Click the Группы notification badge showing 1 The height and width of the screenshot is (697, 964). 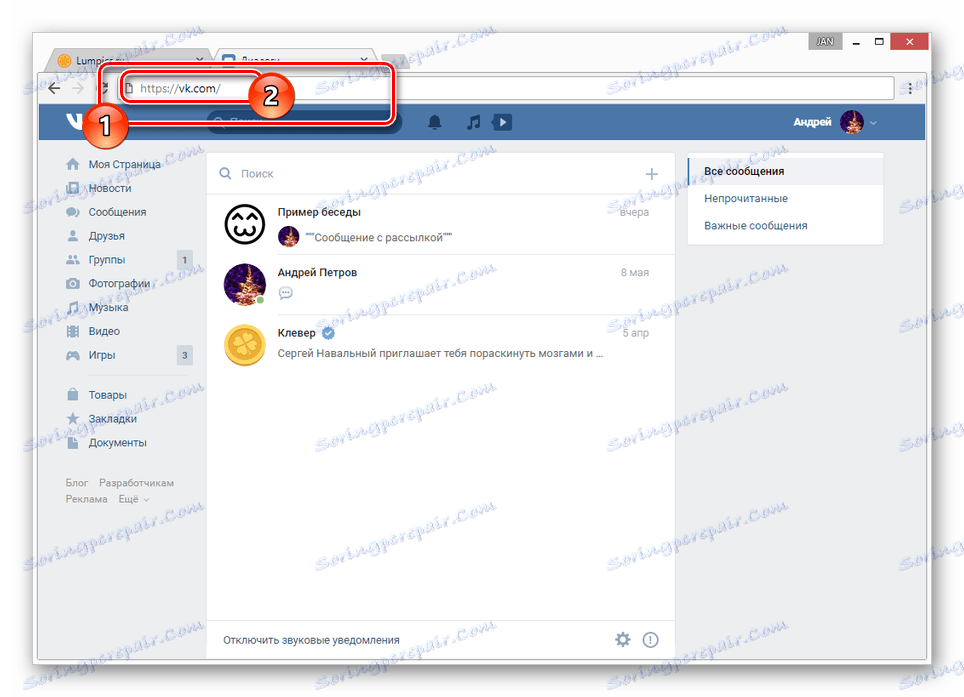tap(184, 259)
